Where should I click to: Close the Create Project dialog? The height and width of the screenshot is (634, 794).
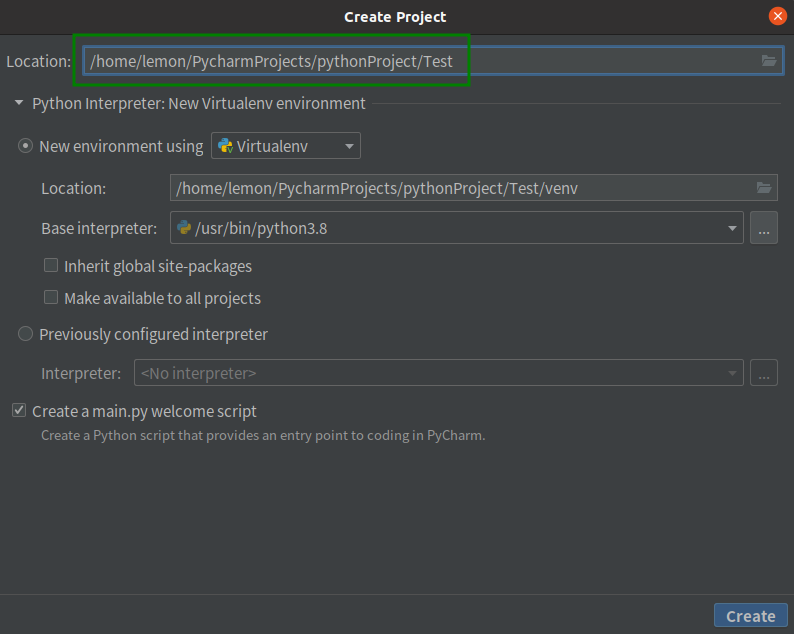coord(778,16)
